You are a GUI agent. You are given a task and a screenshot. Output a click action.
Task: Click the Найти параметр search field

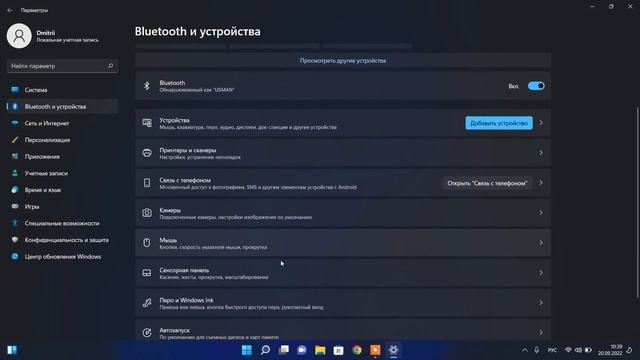pos(62,66)
